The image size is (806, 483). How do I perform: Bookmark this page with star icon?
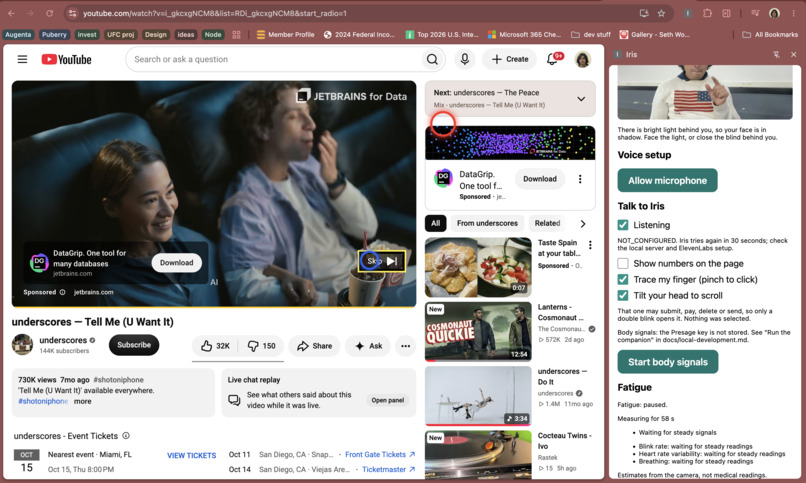(661, 13)
